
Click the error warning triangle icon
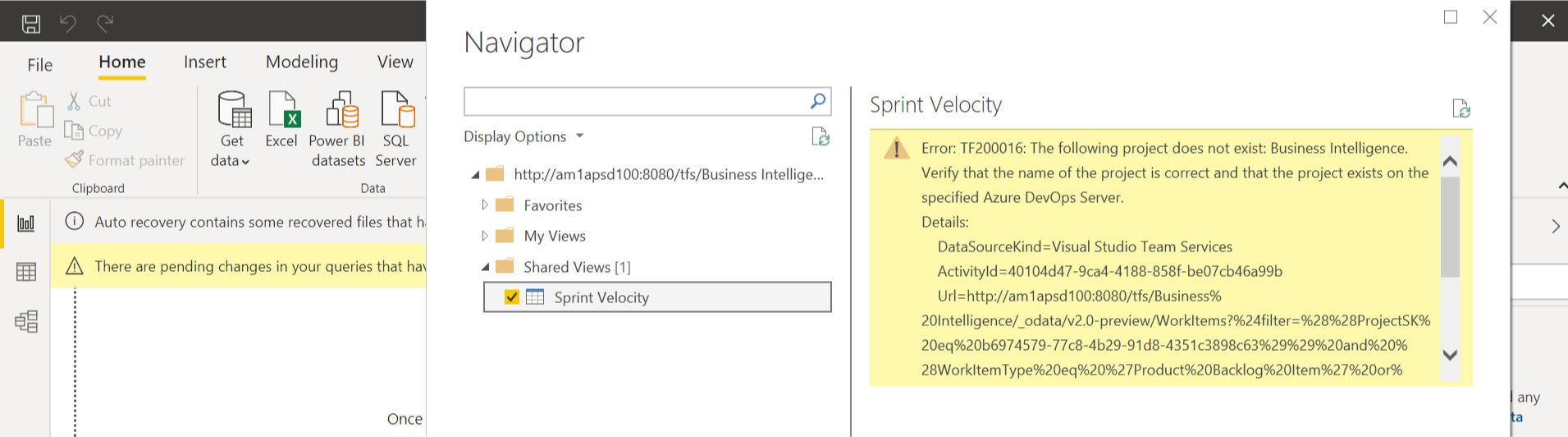coord(896,148)
